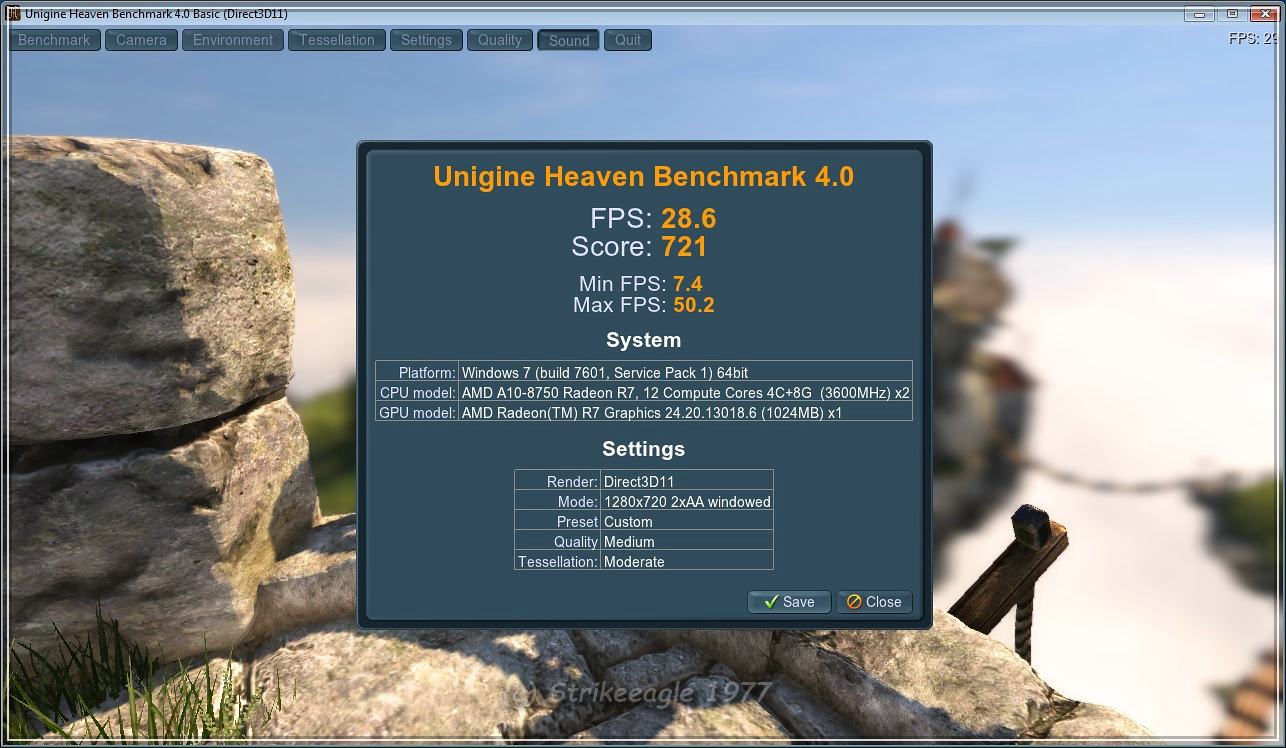Click the Min FPS value 7.4

click(x=688, y=284)
